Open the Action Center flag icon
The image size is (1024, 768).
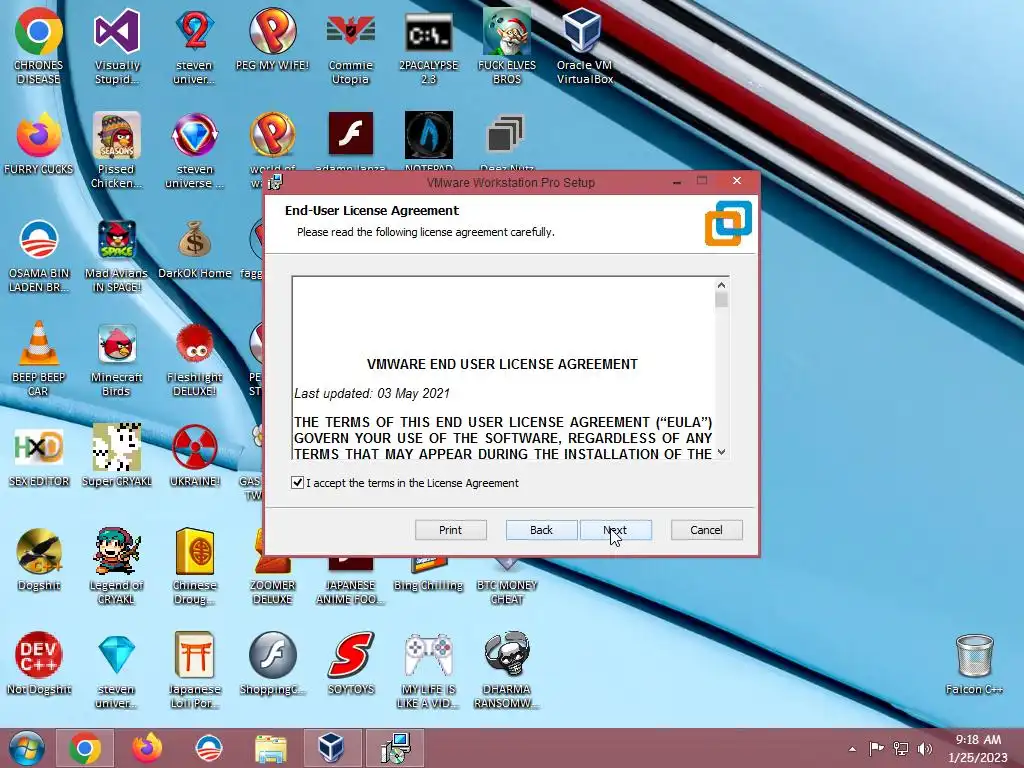[876, 748]
